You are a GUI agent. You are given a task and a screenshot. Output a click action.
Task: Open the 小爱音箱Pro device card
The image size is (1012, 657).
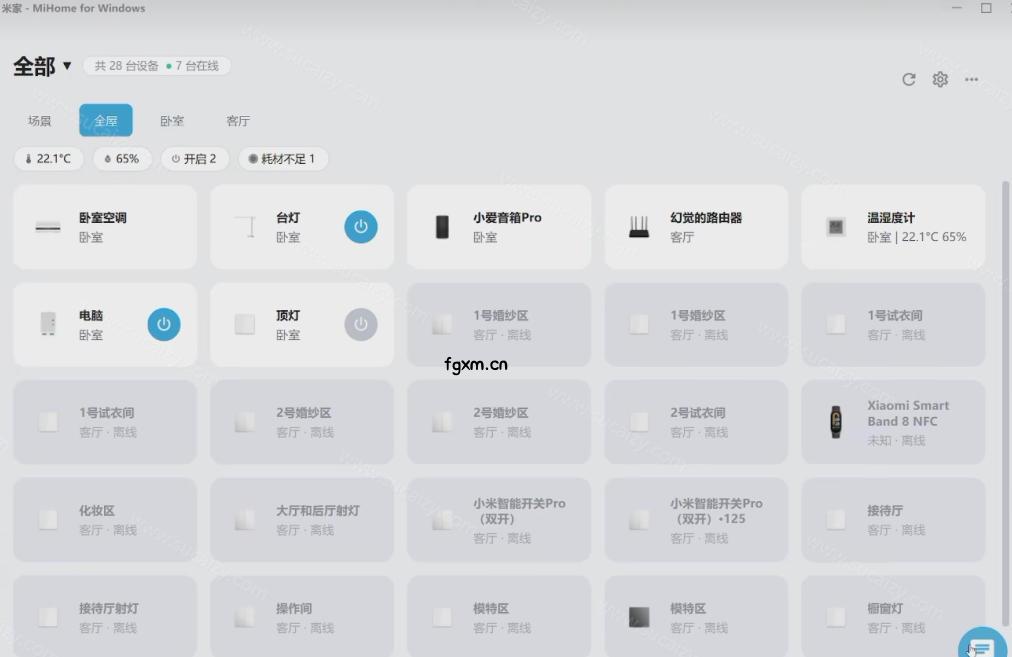[499, 227]
